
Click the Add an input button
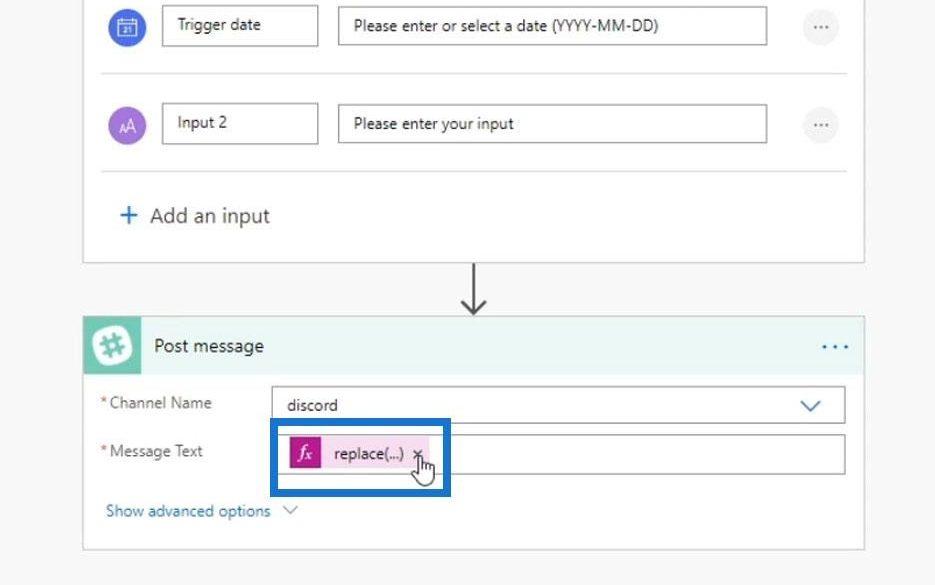tap(195, 216)
